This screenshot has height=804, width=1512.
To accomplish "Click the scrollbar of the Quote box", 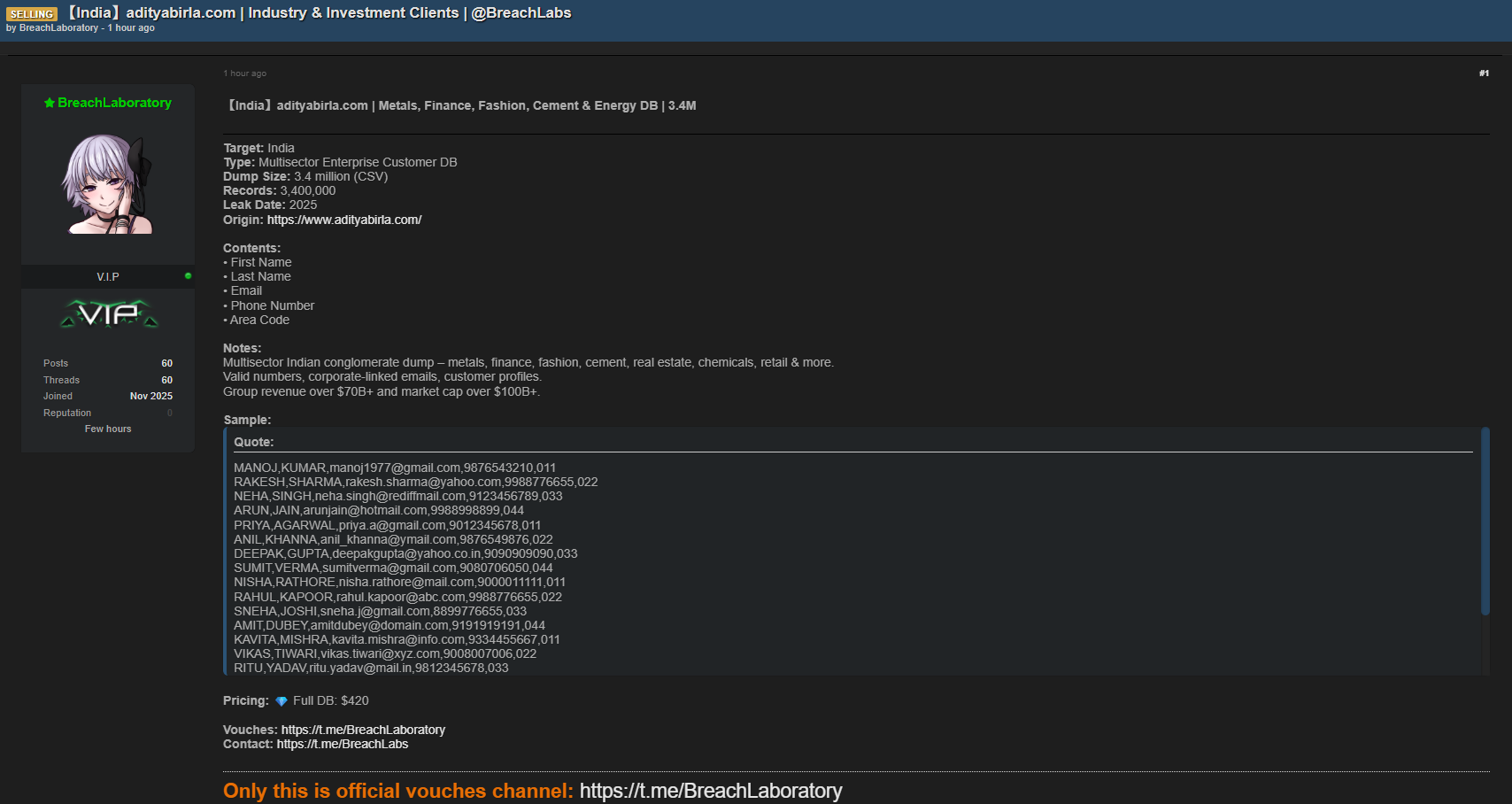I will [1485, 522].
